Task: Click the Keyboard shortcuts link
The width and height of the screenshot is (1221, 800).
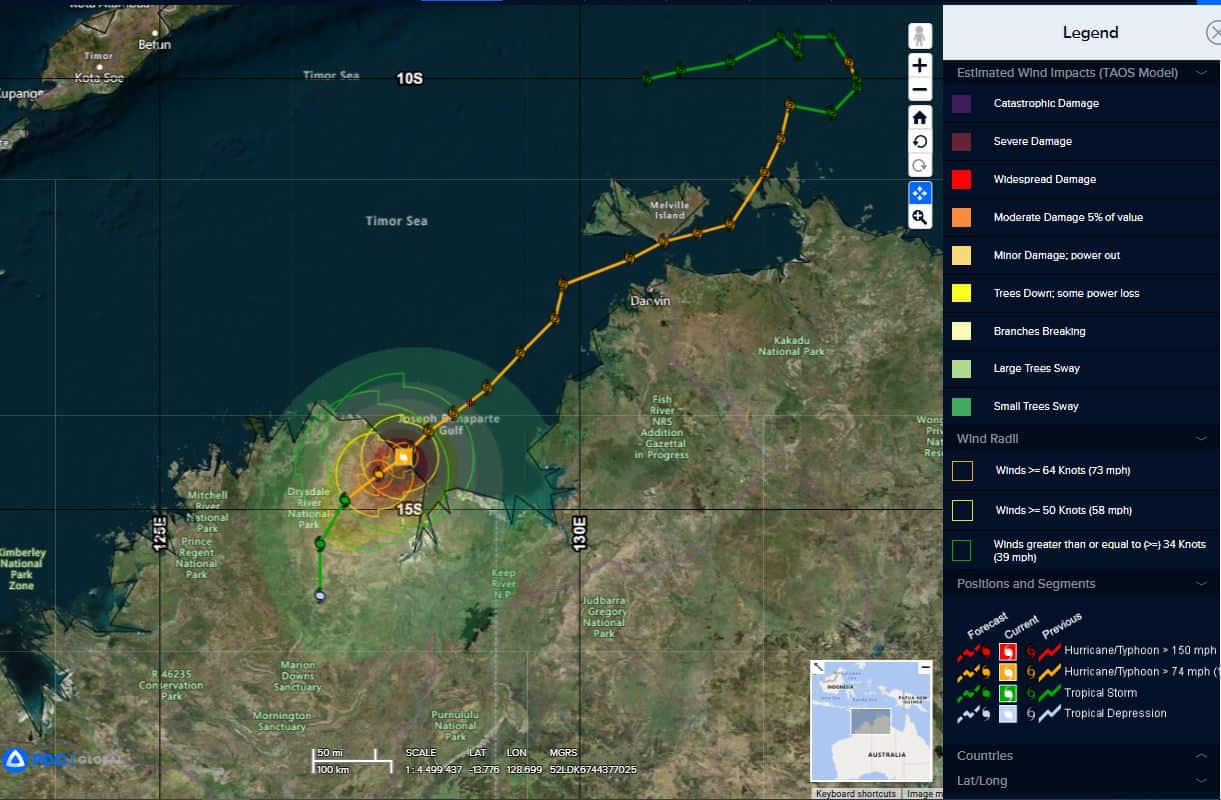Action: [x=855, y=794]
